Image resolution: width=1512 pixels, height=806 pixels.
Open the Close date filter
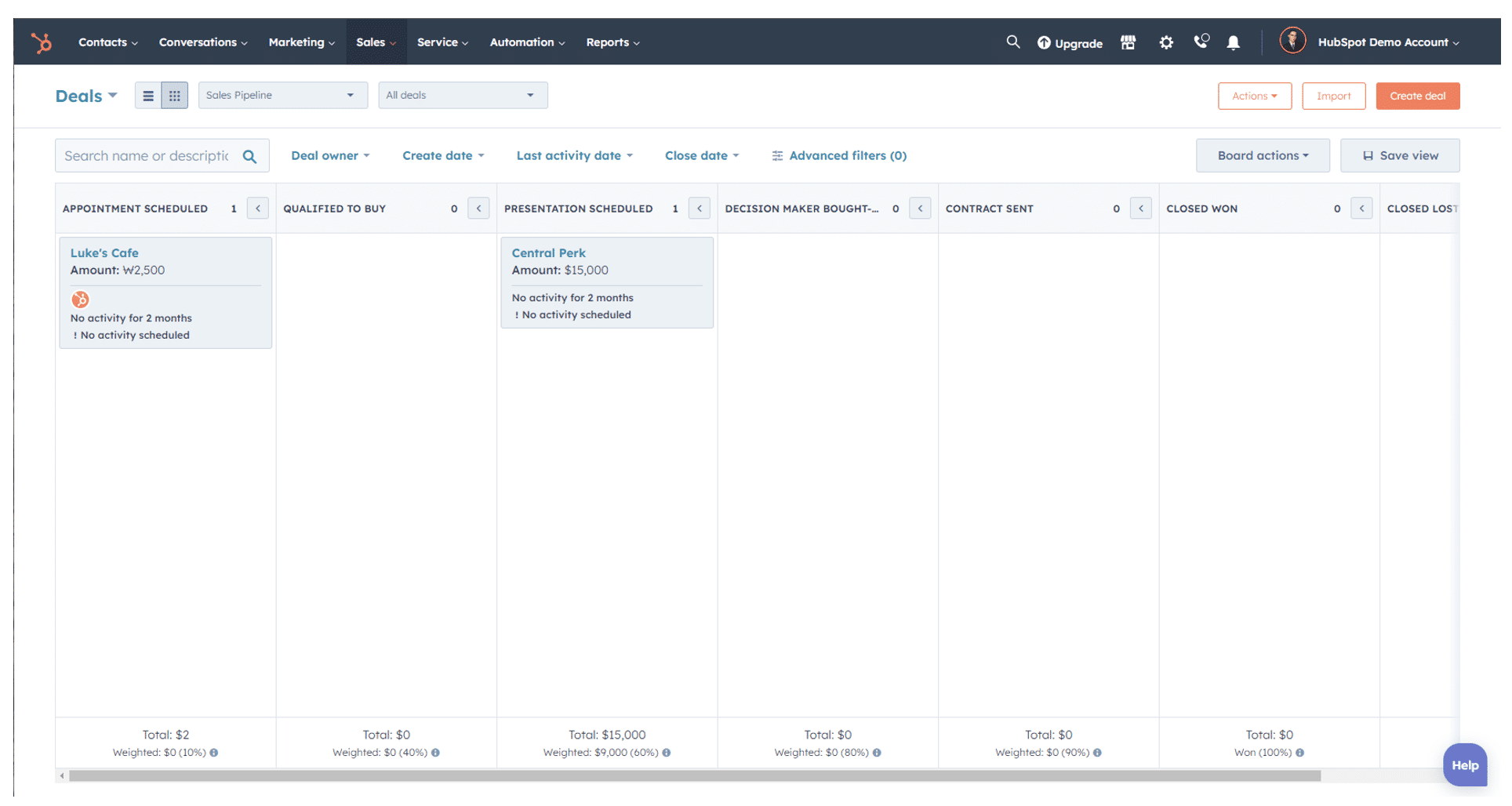pyautogui.click(x=702, y=156)
